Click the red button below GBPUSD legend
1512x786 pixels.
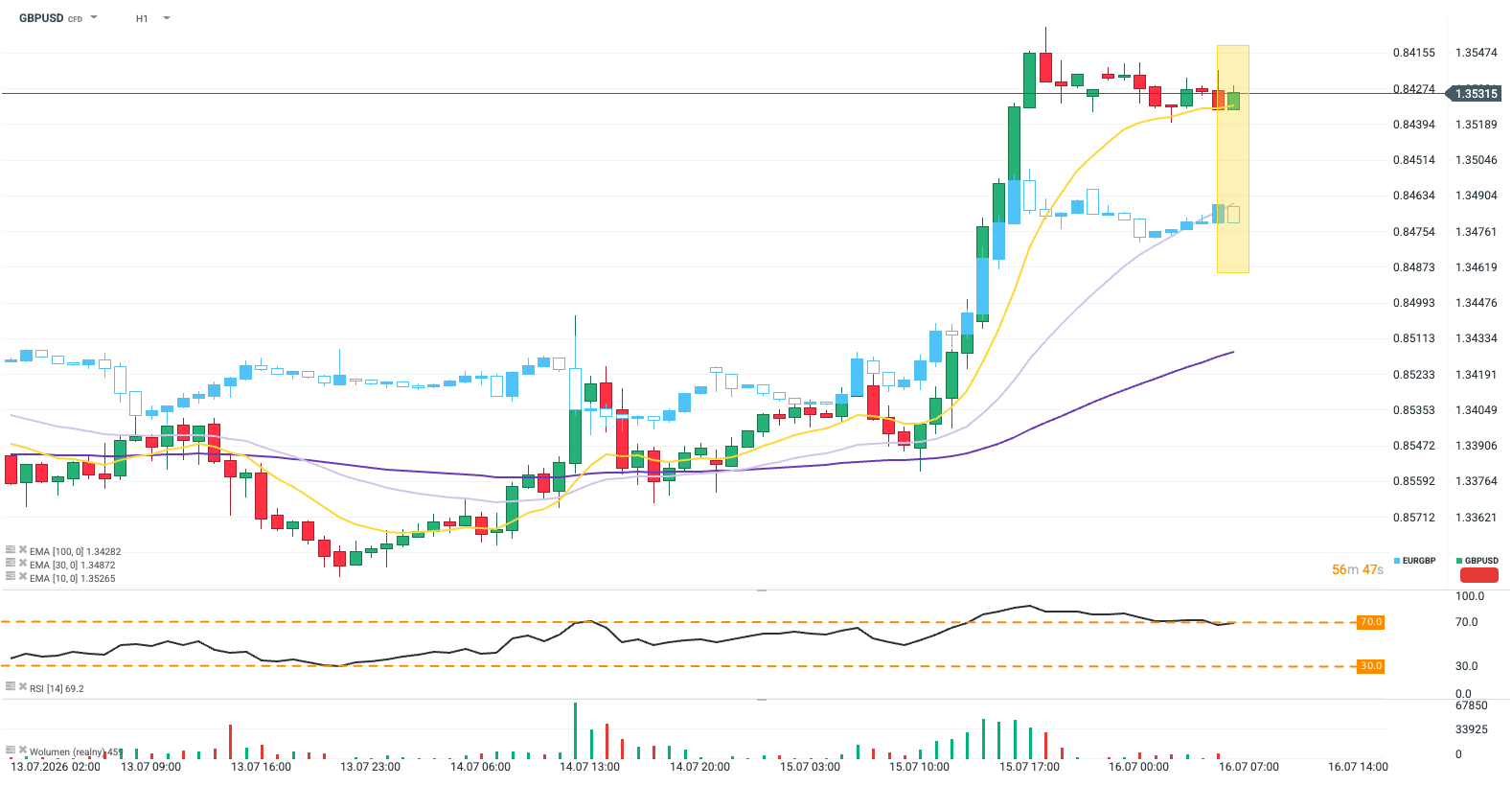pos(1478,575)
